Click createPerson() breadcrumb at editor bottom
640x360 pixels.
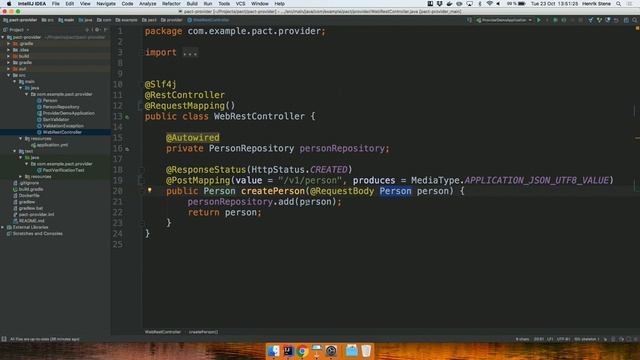click(x=203, y=332)
